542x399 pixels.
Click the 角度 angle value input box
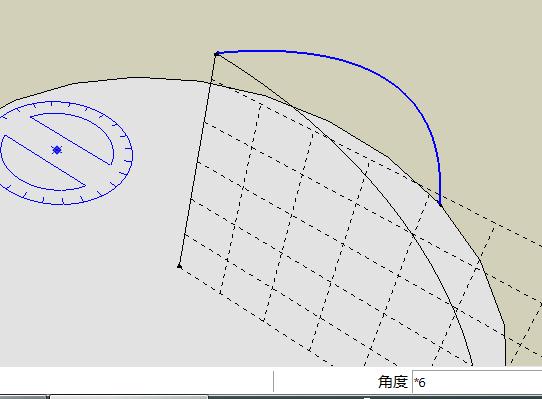(x=477, y=382)
